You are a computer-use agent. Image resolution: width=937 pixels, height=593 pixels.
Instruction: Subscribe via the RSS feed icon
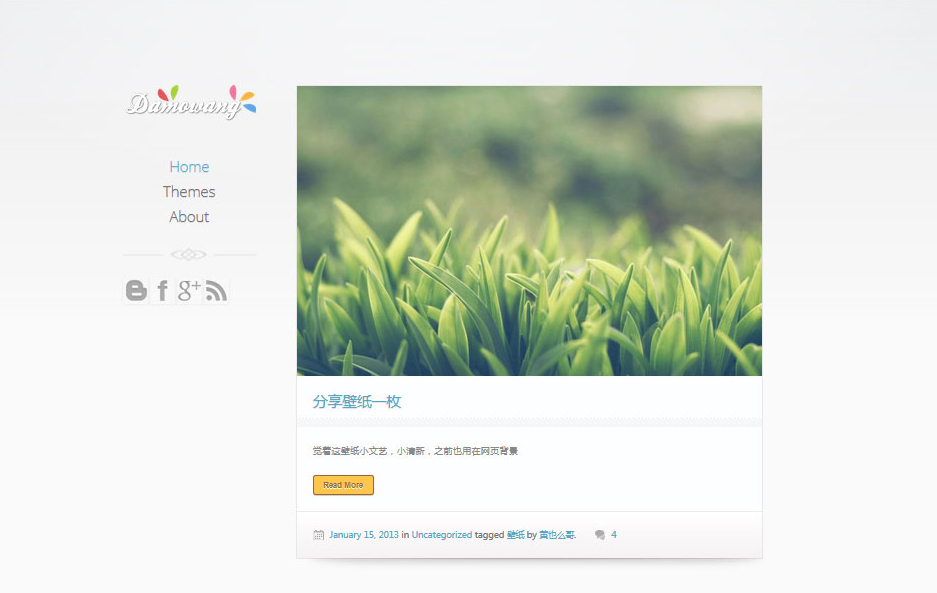click(x=216, y=290)
